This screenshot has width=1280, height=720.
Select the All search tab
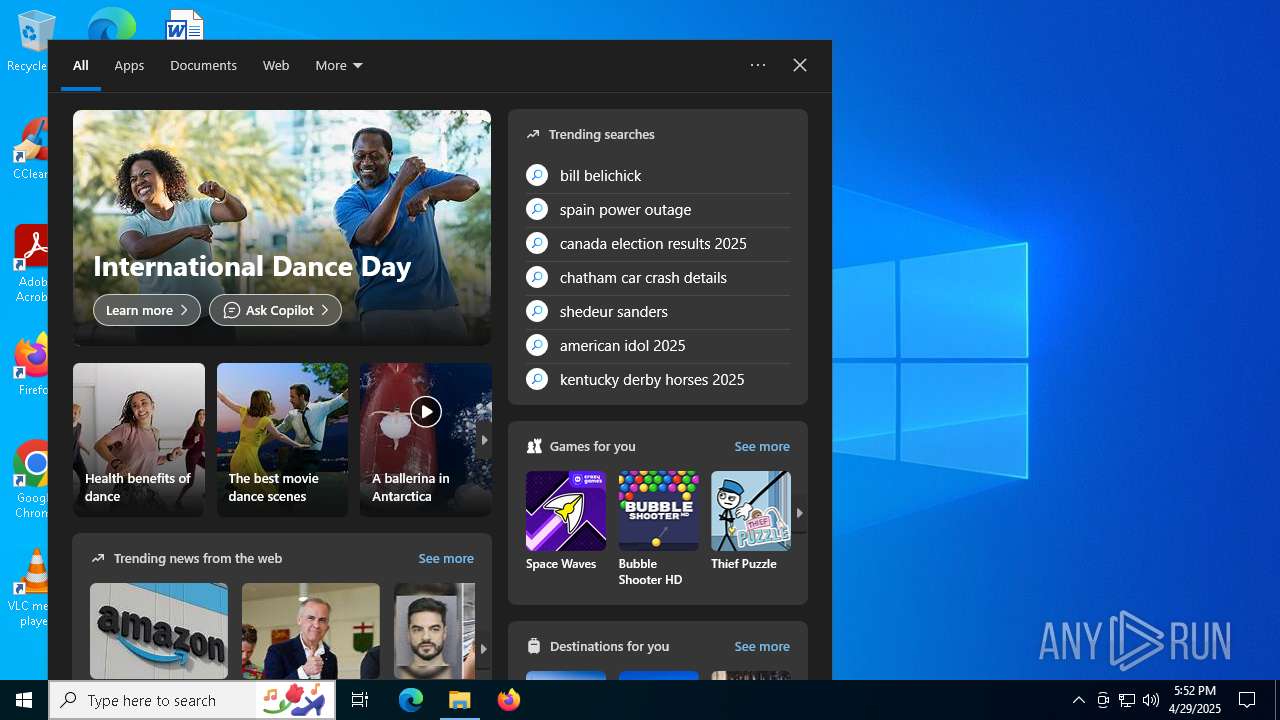click(81, 65)
